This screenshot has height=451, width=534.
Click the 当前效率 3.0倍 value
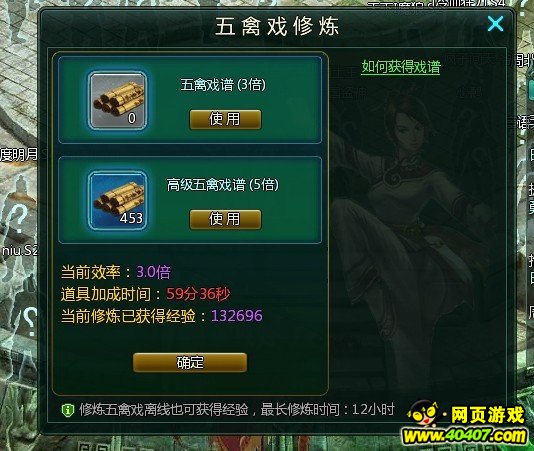tap(154, 272)
